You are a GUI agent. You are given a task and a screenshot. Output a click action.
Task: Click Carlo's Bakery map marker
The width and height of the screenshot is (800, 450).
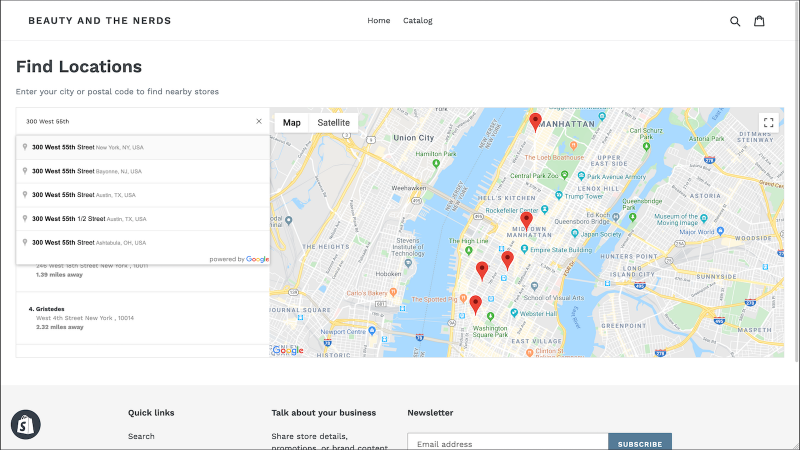pyautogui.click(x=393, y=292)
